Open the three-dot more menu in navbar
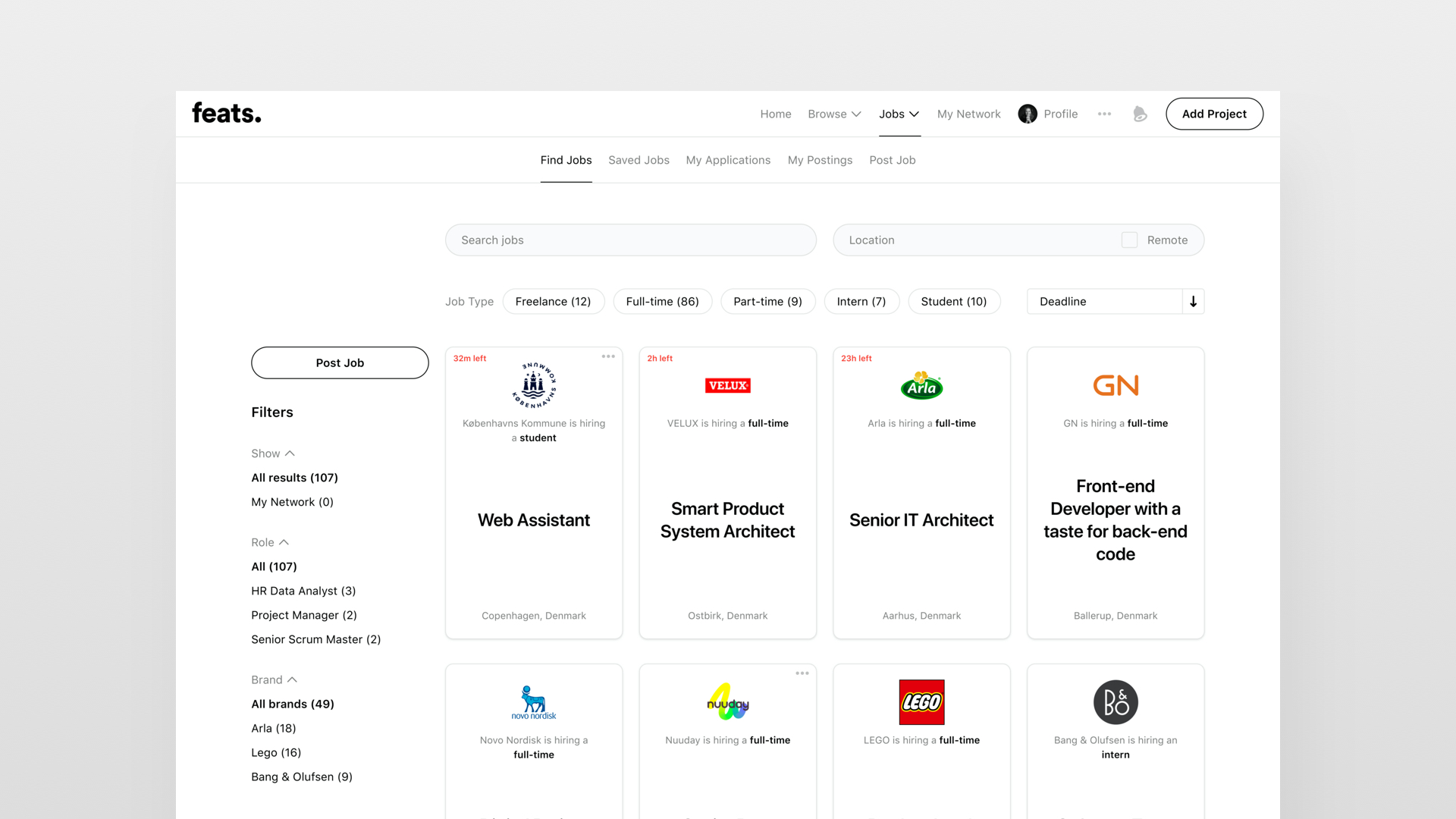 (x=1104, y=114)
